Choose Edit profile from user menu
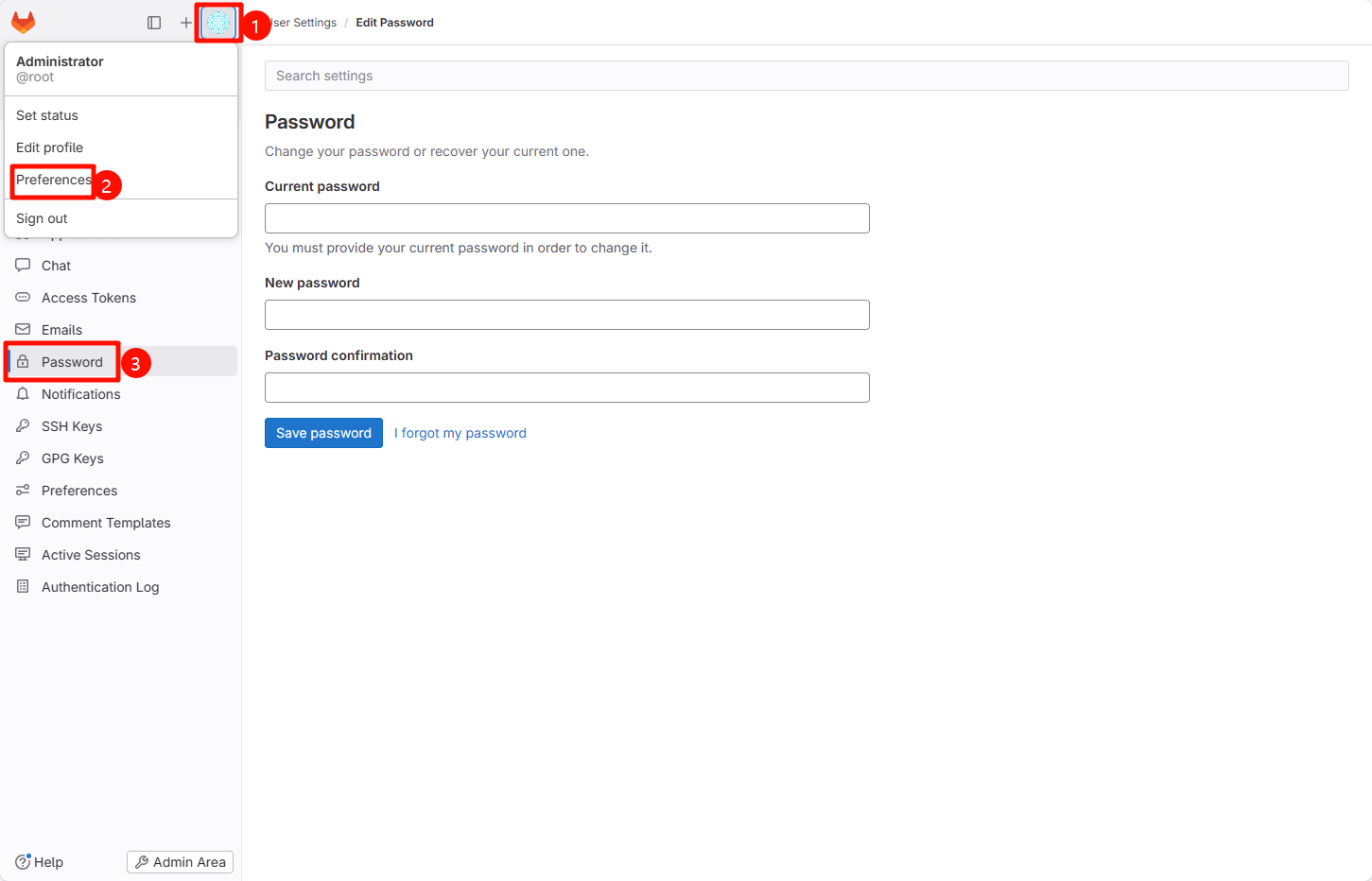This screenshot has height=881, width=1372. click(50, 147)
